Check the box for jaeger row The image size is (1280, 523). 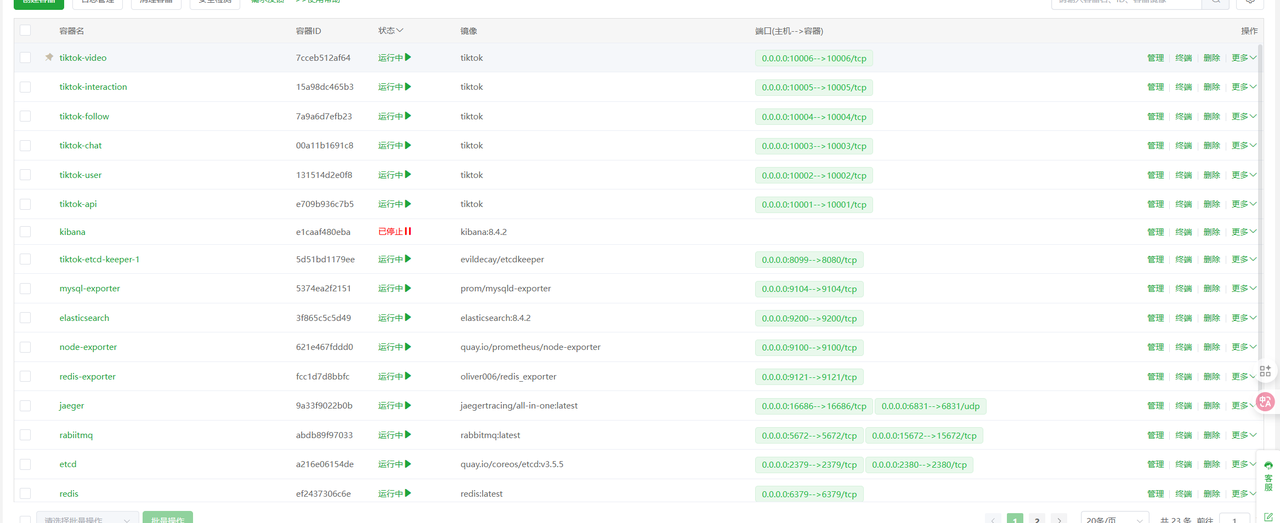coord(26,405)
